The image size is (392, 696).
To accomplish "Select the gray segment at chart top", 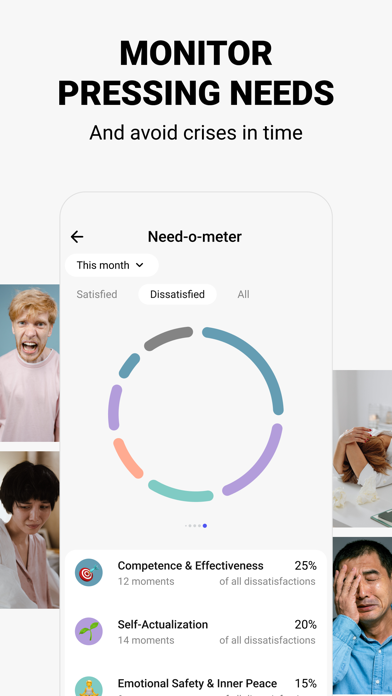I will 167,337.
